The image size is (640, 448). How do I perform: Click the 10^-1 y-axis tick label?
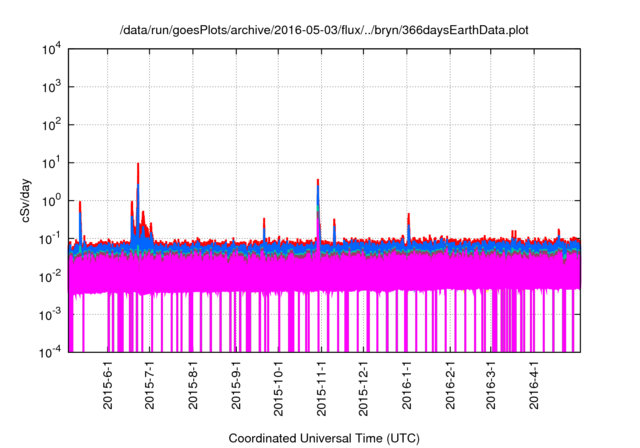click(50, 239)
